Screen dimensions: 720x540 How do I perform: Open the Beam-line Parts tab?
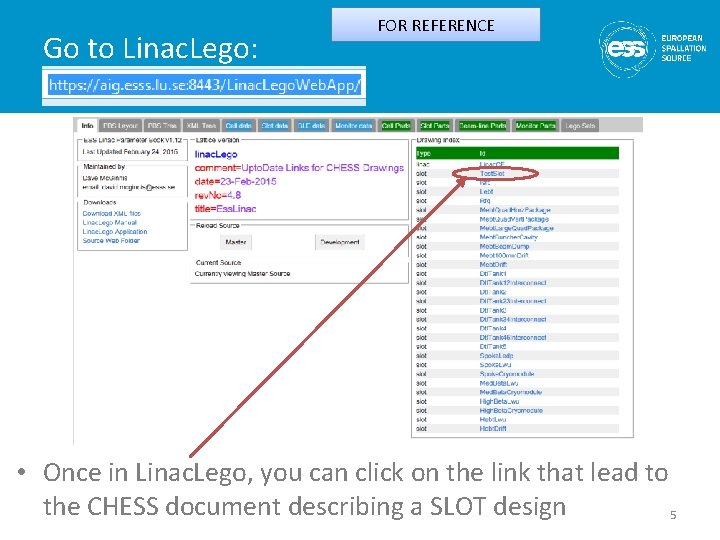click(483, 125)
